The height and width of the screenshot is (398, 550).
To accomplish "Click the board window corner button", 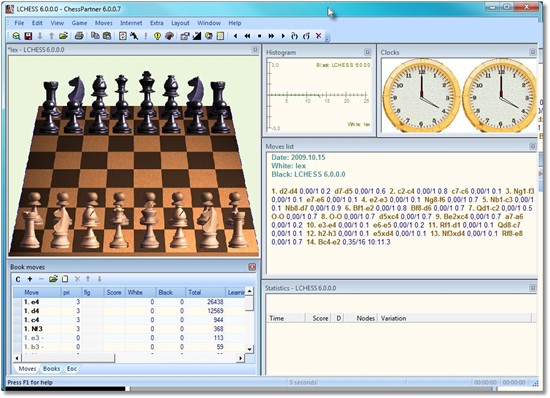I will (255, 50).
